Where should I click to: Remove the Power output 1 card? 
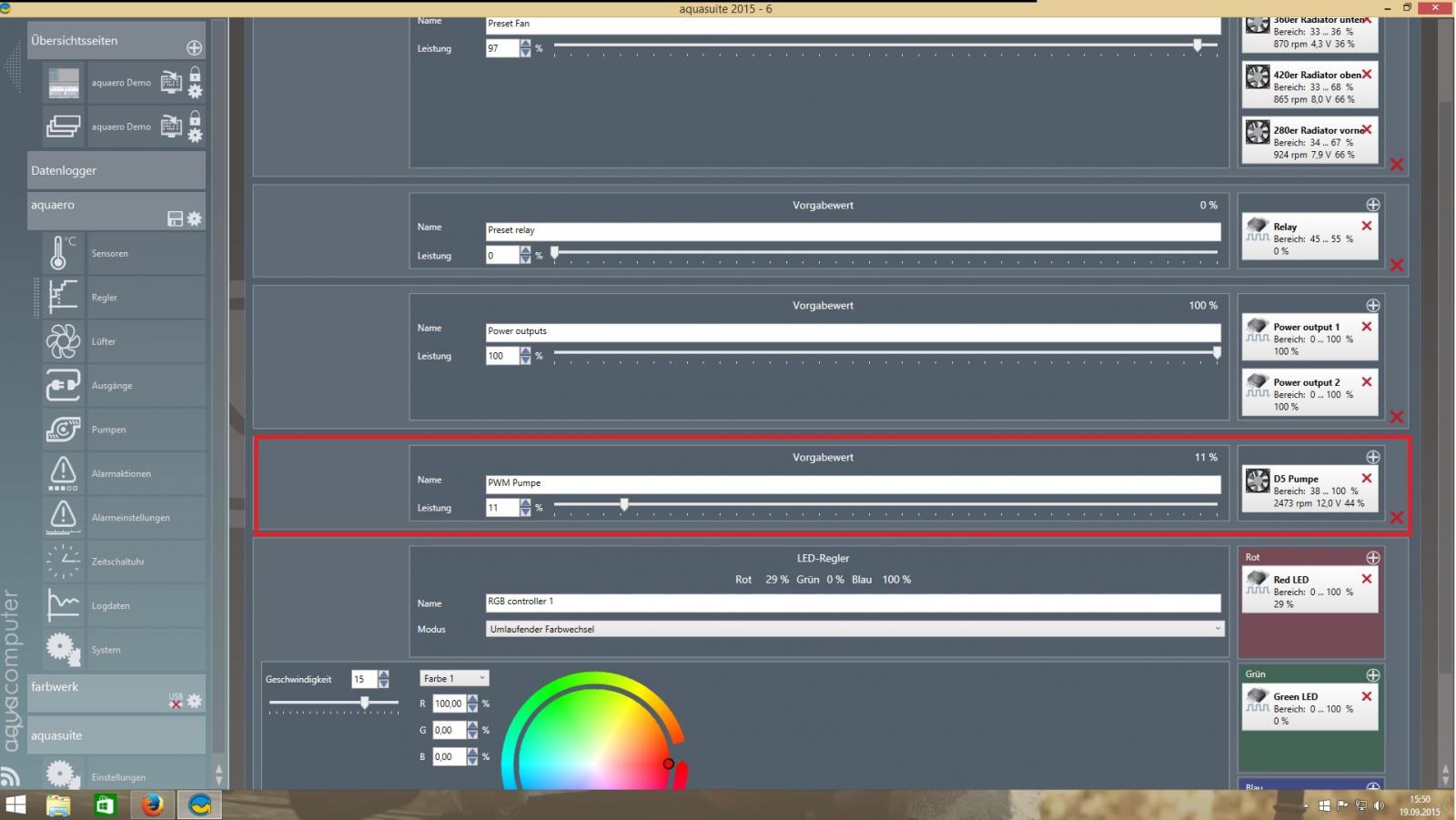(x=1367, y=326)
